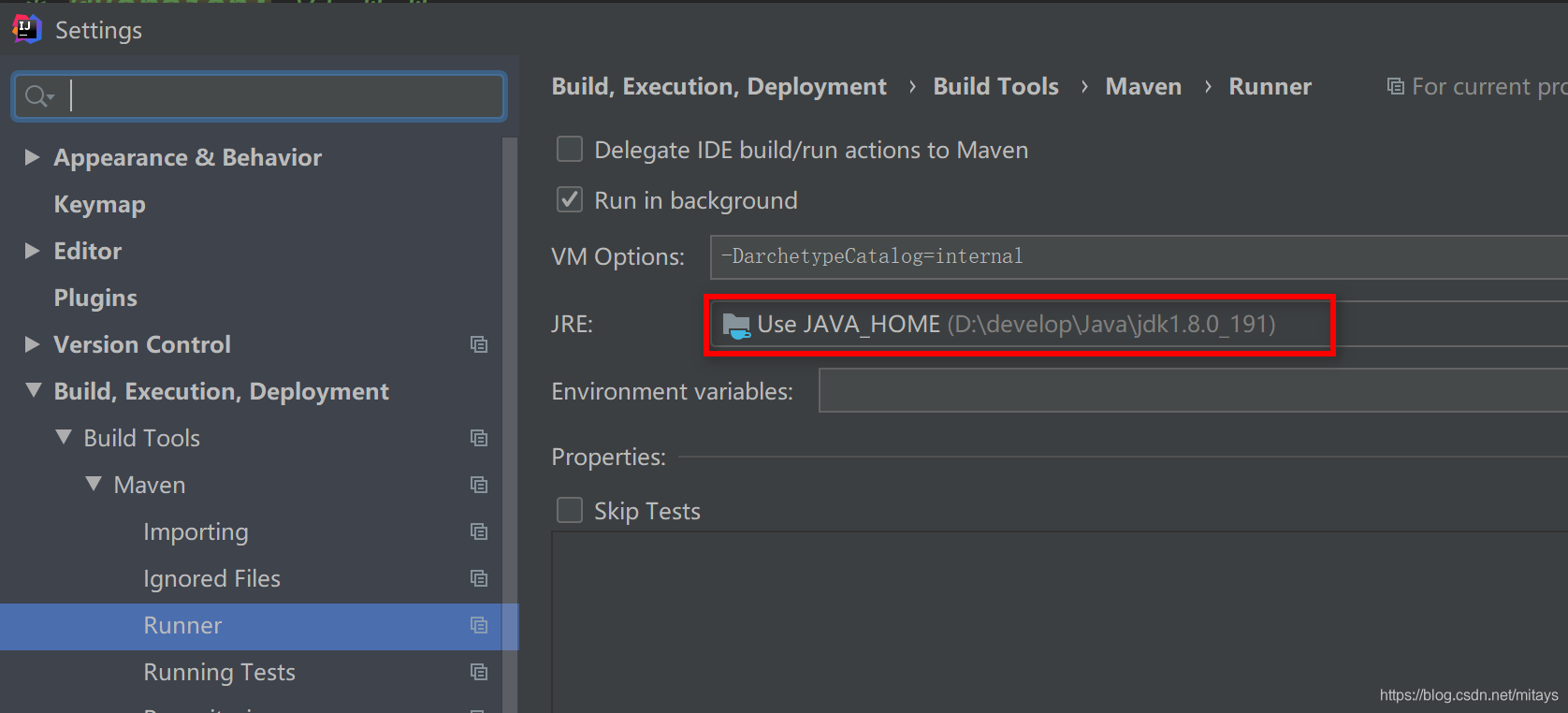Collapse the Maven node
This screenshot has height=713, width=1568.
93,484
